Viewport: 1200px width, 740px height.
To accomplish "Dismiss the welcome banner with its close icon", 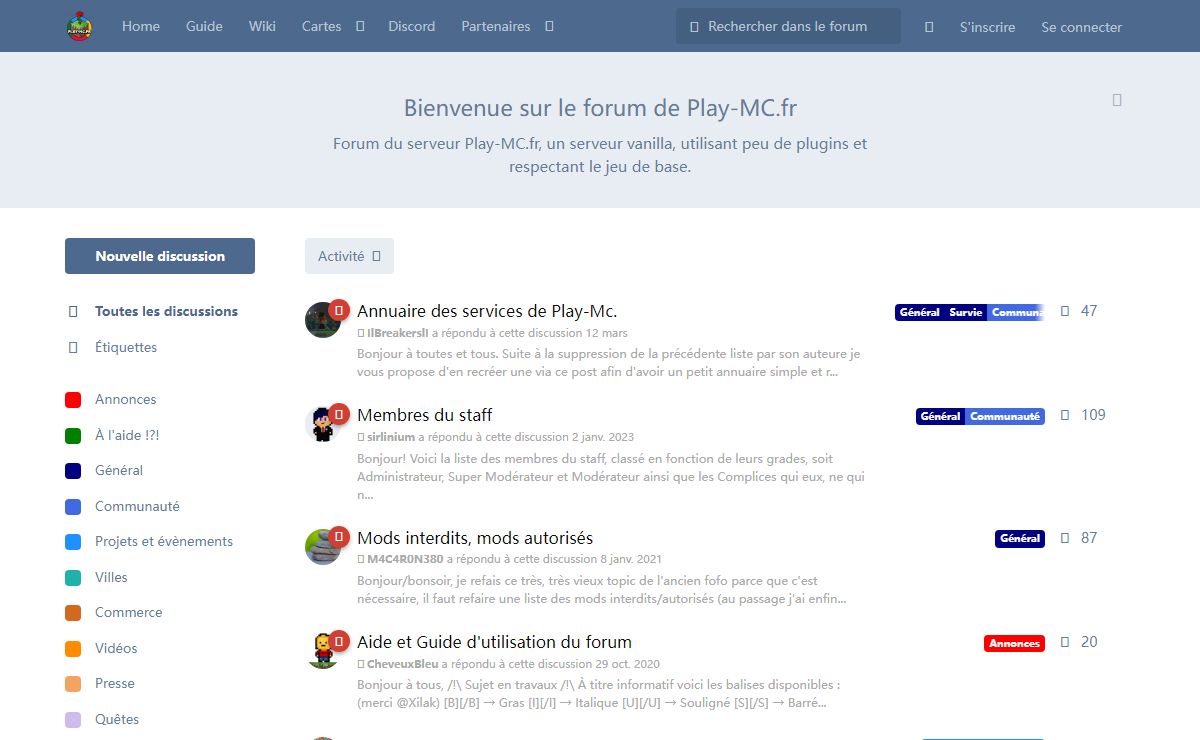I will [1117, 100].
